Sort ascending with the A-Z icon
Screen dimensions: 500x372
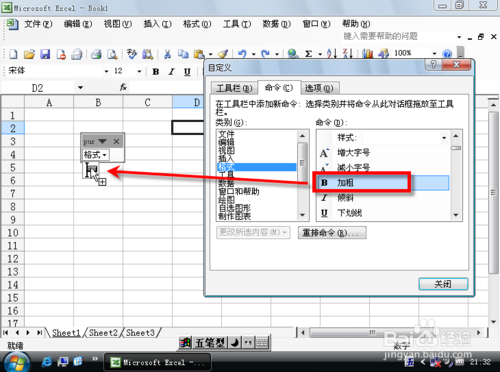[x=332, y=54]
